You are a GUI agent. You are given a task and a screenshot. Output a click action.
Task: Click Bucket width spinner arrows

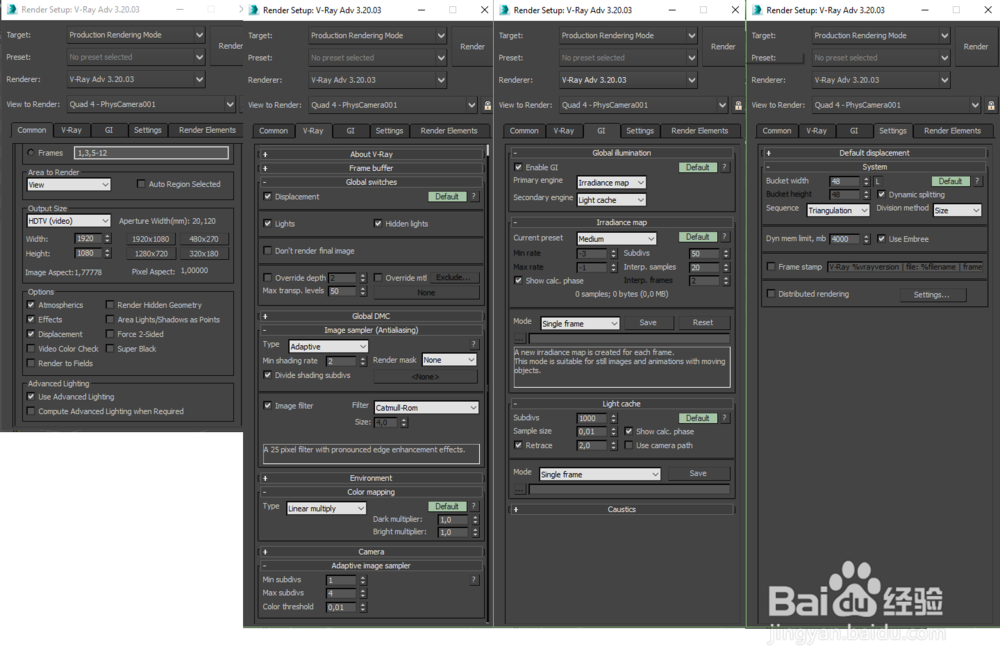click(x=865, y=182)
